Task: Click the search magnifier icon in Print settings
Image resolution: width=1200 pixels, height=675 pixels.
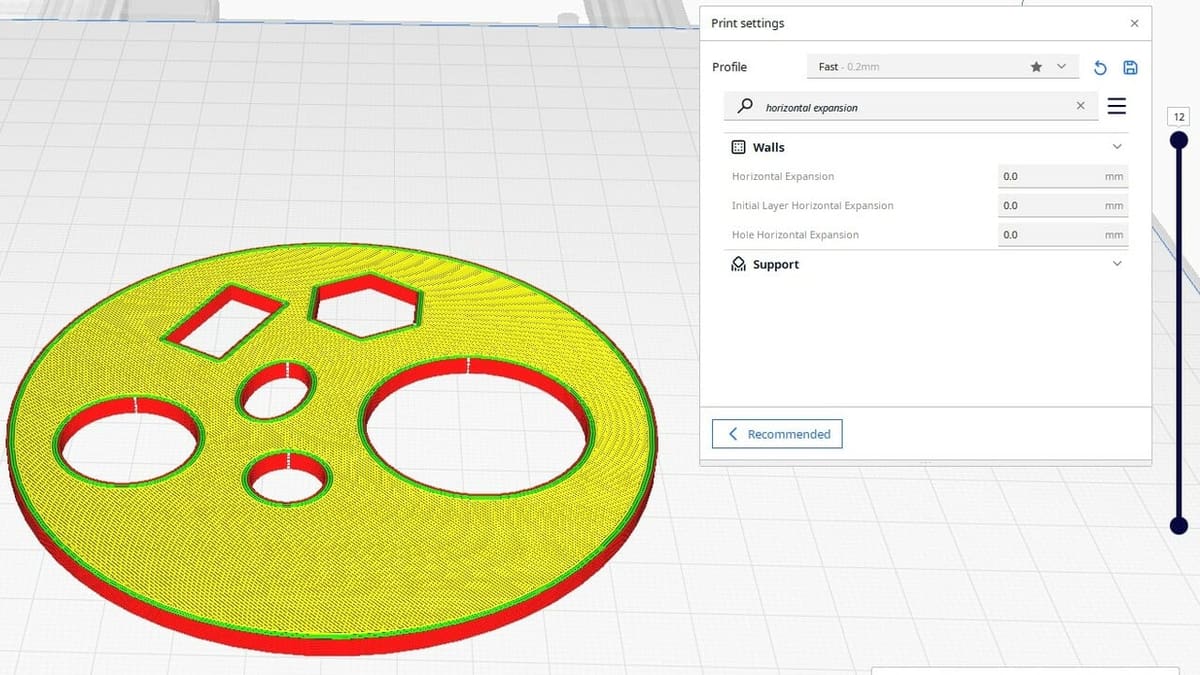Action: (x=744, y=105)
